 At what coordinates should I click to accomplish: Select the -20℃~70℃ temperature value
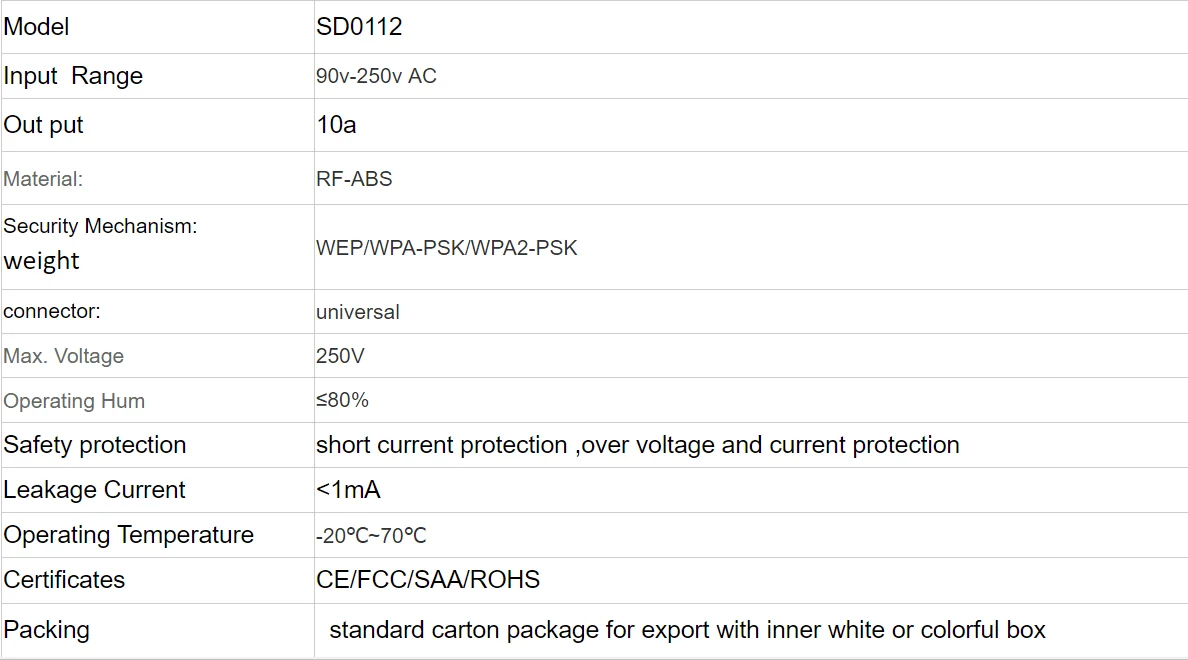coord(371,536)
